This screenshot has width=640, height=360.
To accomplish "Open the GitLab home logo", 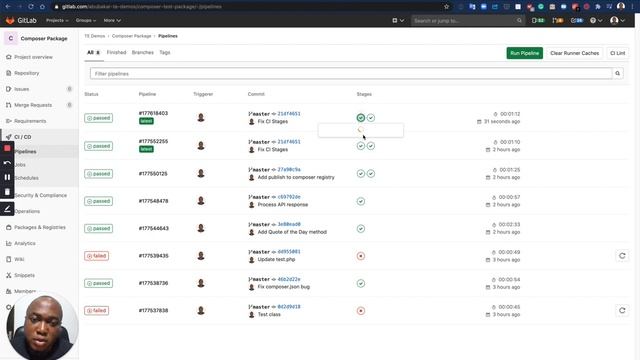I will coord(21,20).
